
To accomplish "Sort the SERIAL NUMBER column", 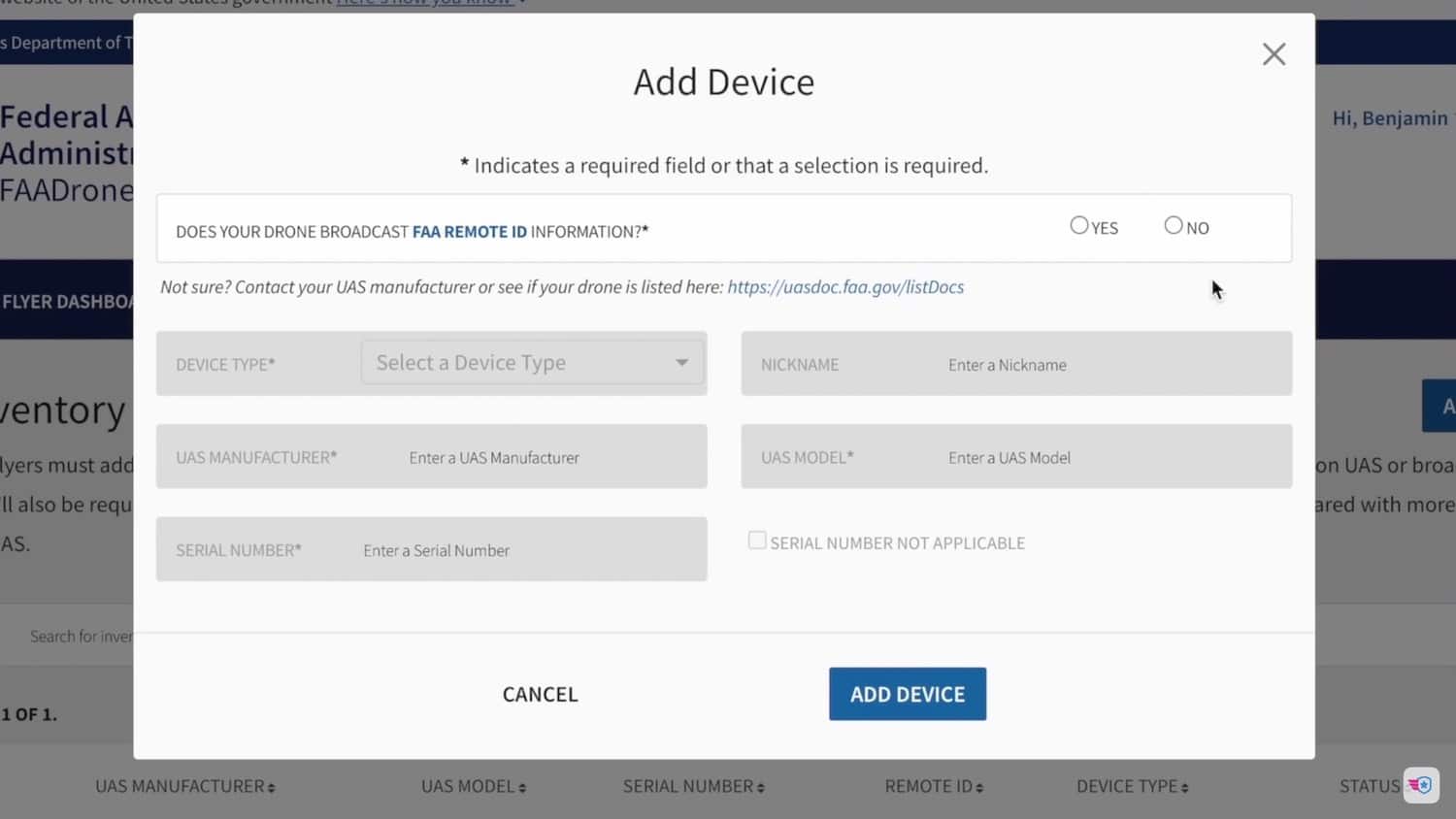I will [693, 786].
